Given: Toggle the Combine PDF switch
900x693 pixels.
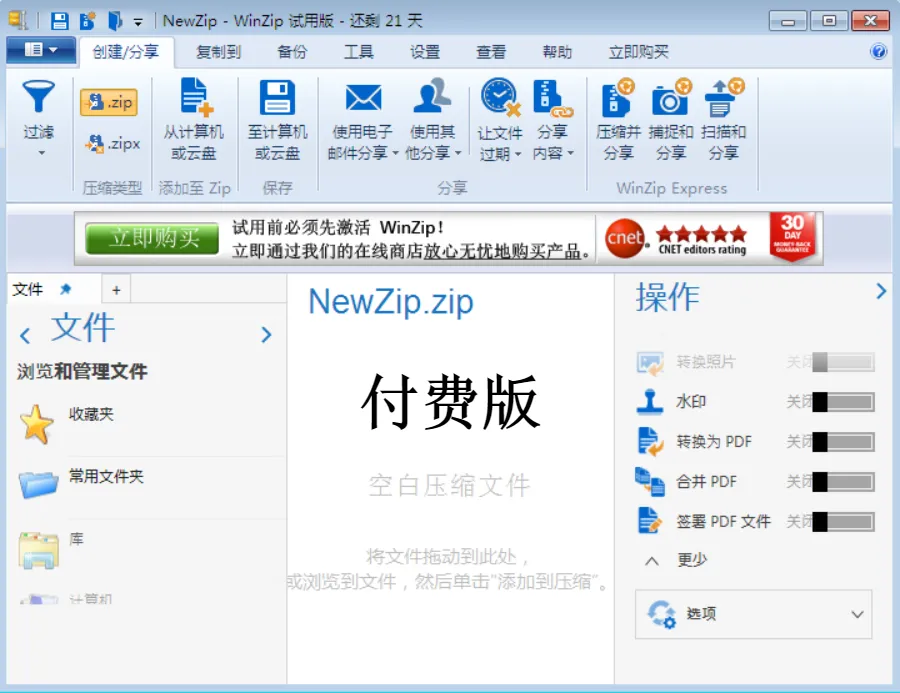Looking at the screenshot, I should click(x=843, y=481).
